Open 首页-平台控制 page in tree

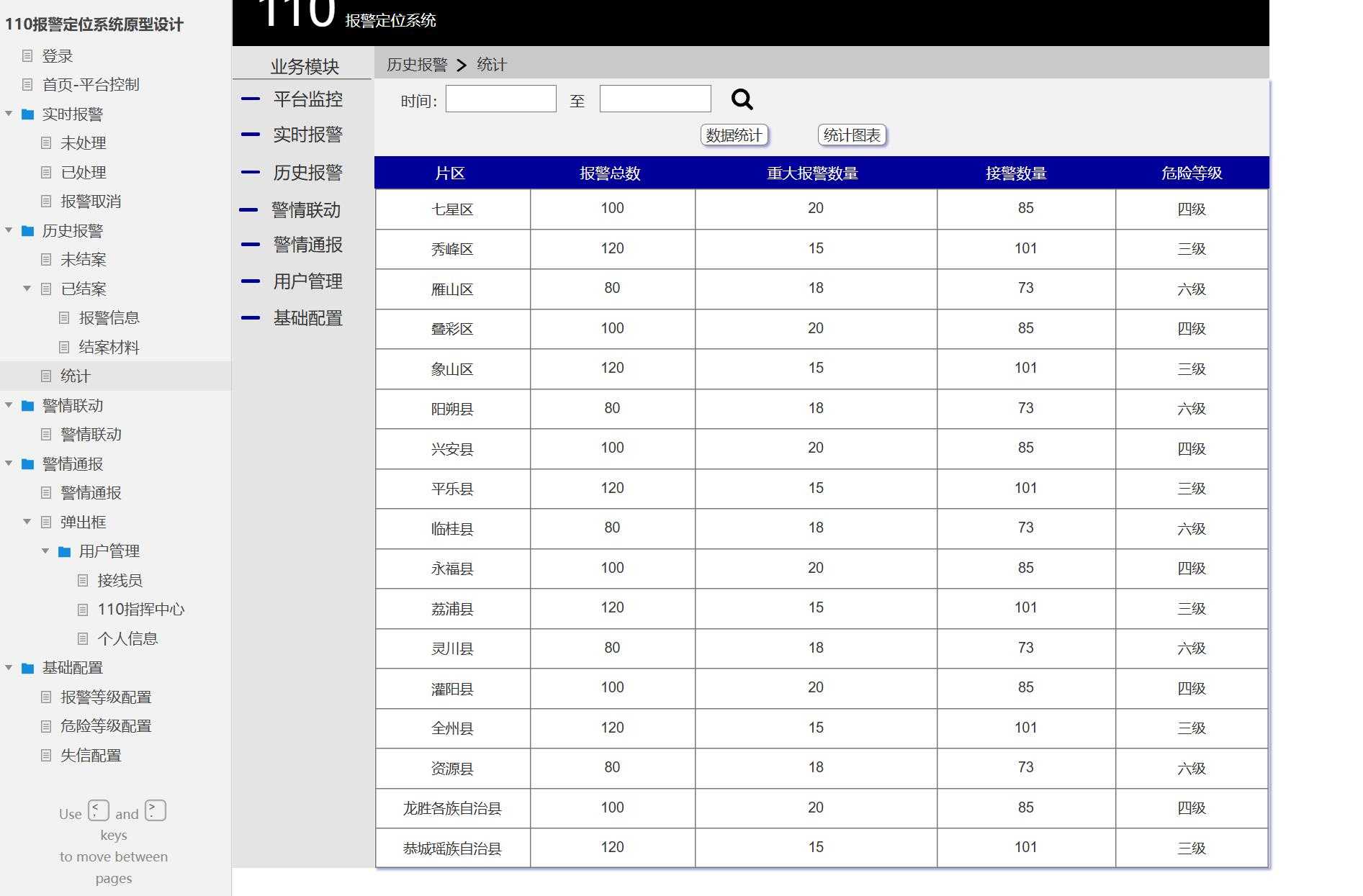[x=91, y=85]
